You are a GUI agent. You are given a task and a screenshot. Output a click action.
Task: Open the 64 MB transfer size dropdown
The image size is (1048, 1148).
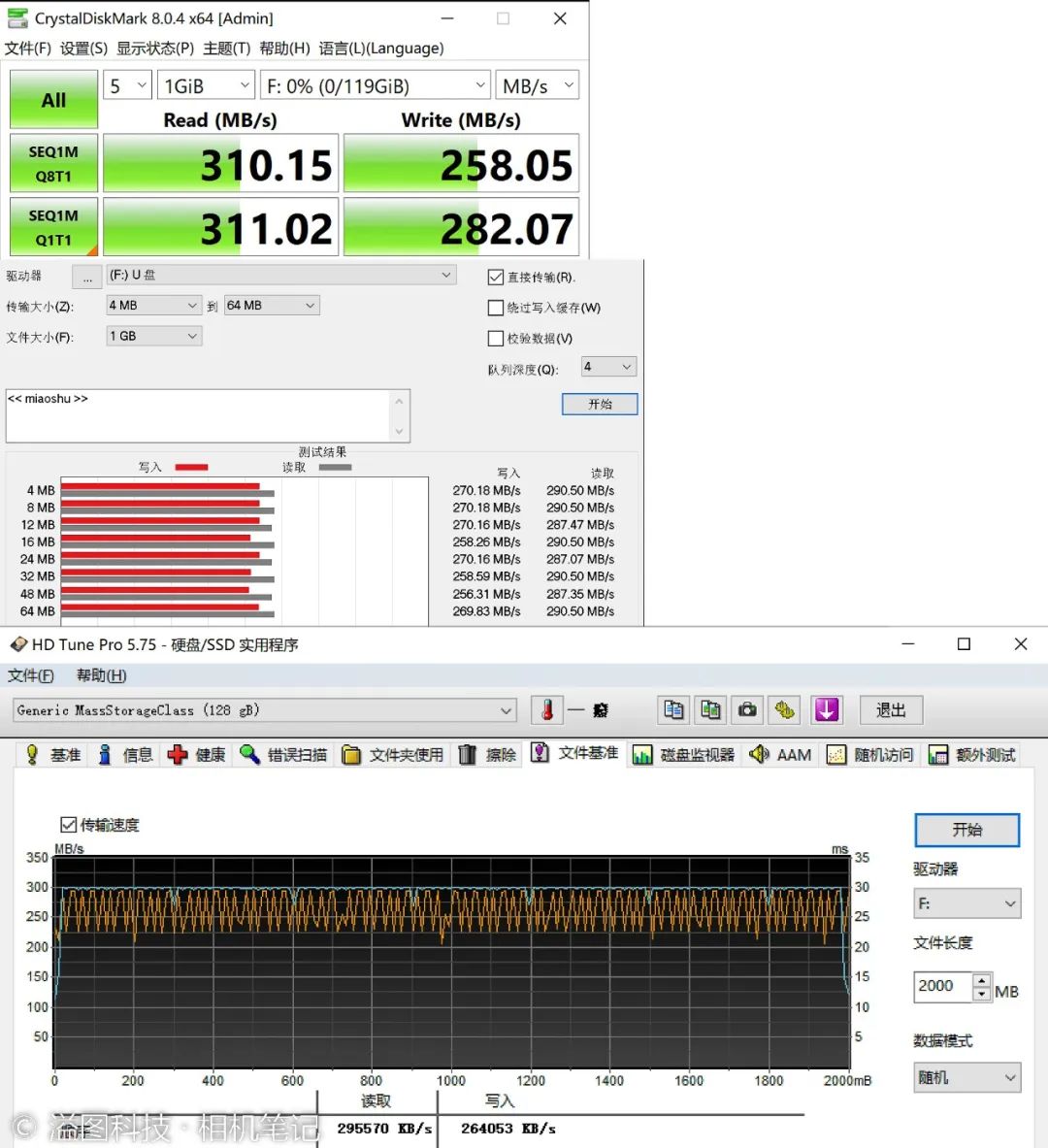coord(272,306)
